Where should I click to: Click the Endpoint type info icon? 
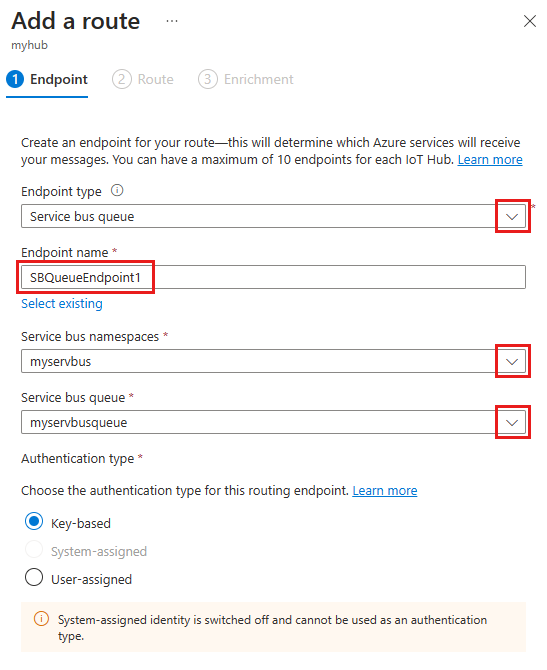(117, 190)
